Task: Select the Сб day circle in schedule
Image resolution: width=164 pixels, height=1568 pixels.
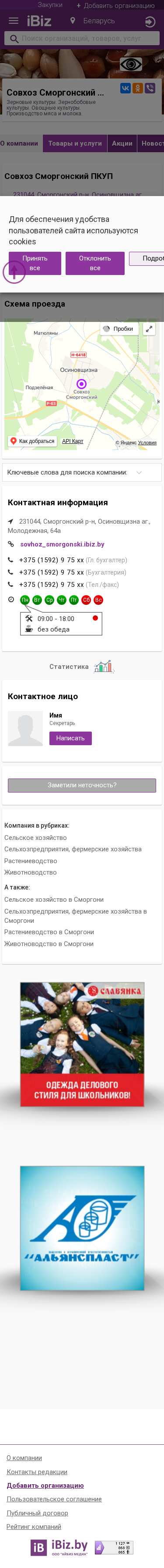Action: pos(86,600)
